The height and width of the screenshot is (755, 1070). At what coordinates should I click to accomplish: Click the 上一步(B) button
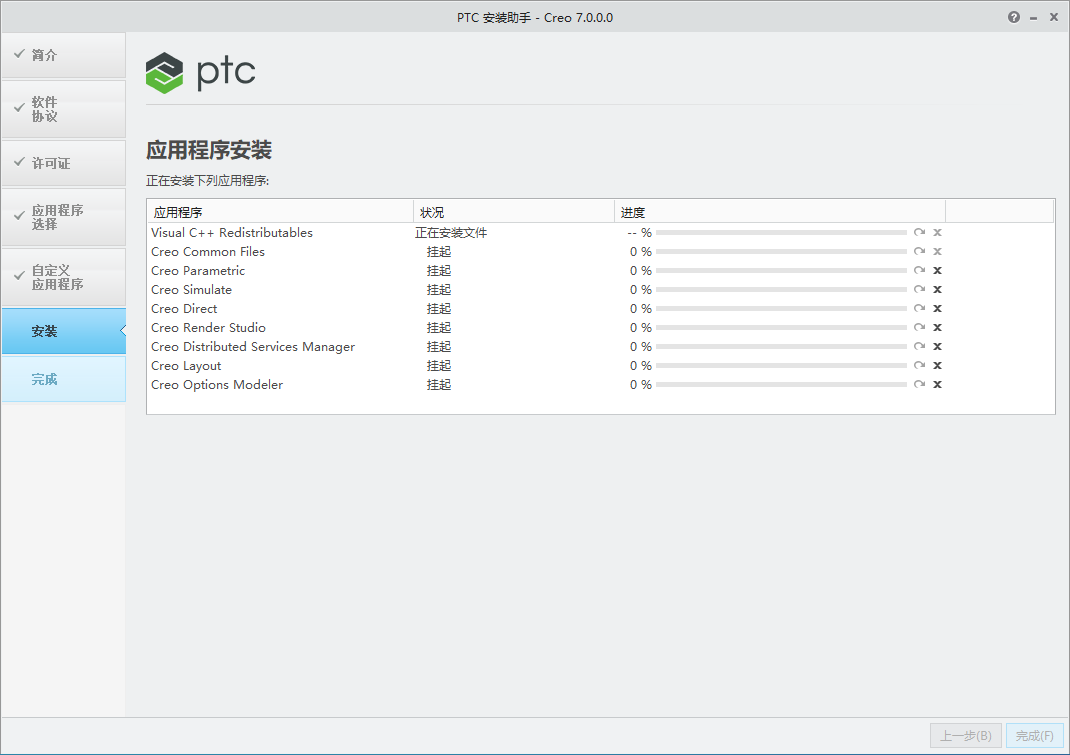point(966,736)
